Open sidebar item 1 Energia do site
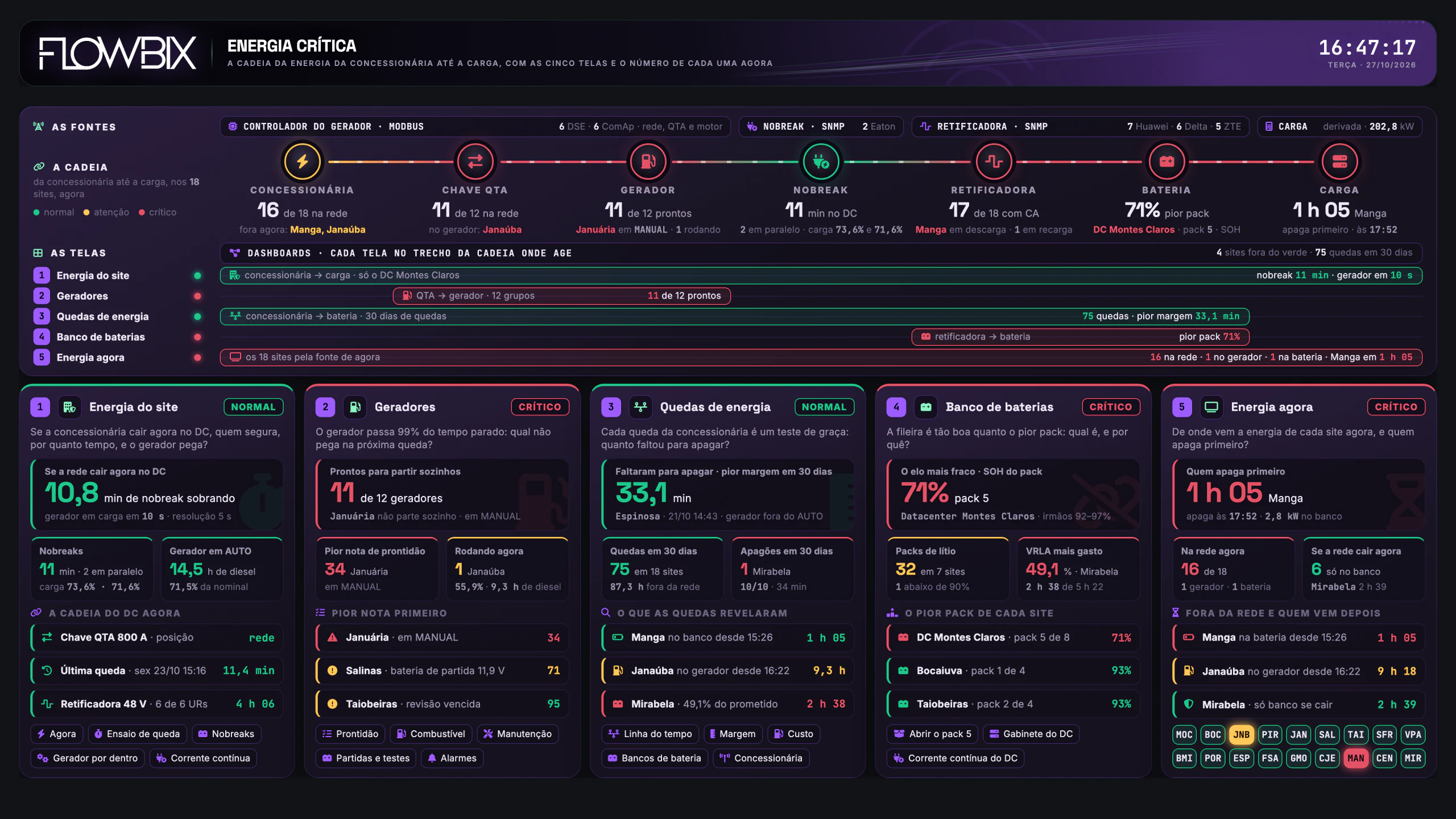This screenshot has width=1456, height=819. click(x=118, y=275)
